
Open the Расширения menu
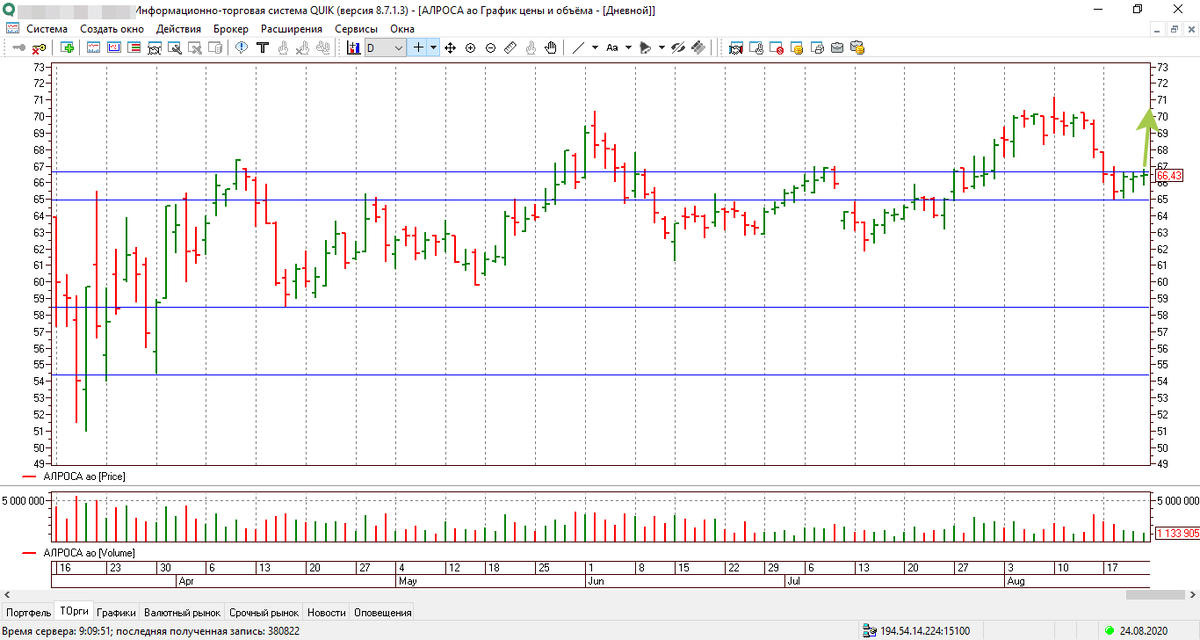[x=292, y=29]
